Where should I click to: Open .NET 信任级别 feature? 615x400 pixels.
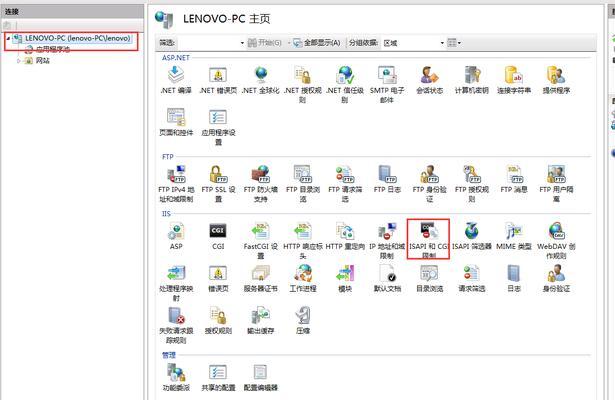point(345,84)
